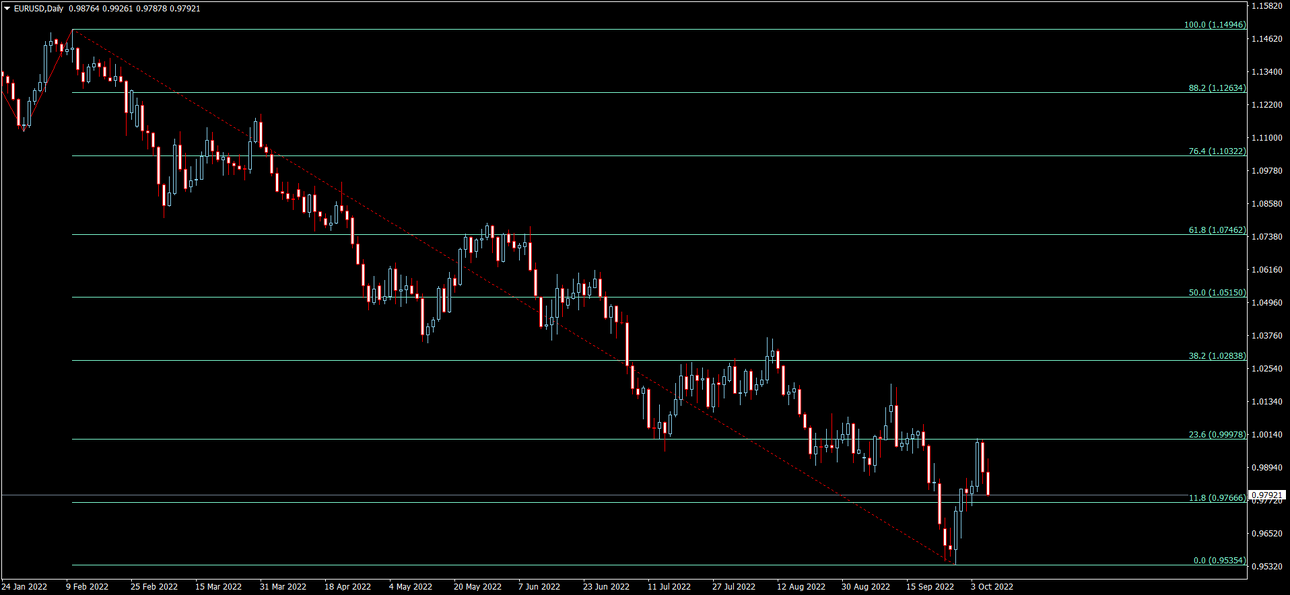The width and height of the screenshot is (1290, 595).
Task: Click the 11 Jul 2022 date label
Action: click(670, 587)
